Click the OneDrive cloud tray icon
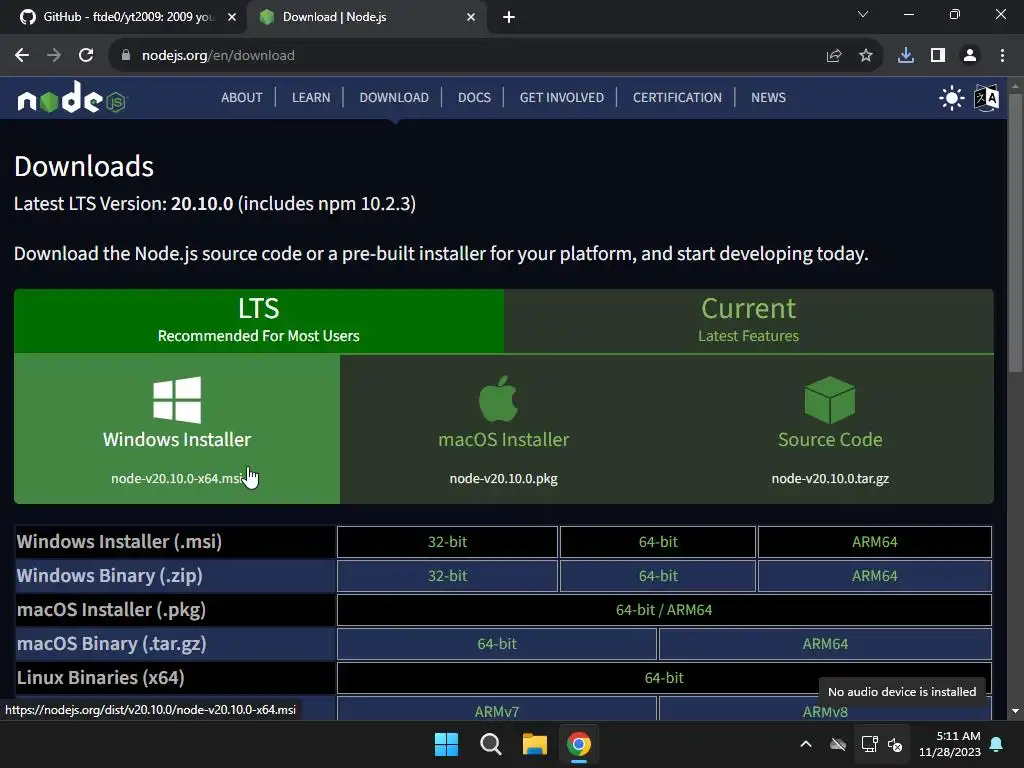This screenshot has height=768, width=1024. click(838, 744)
